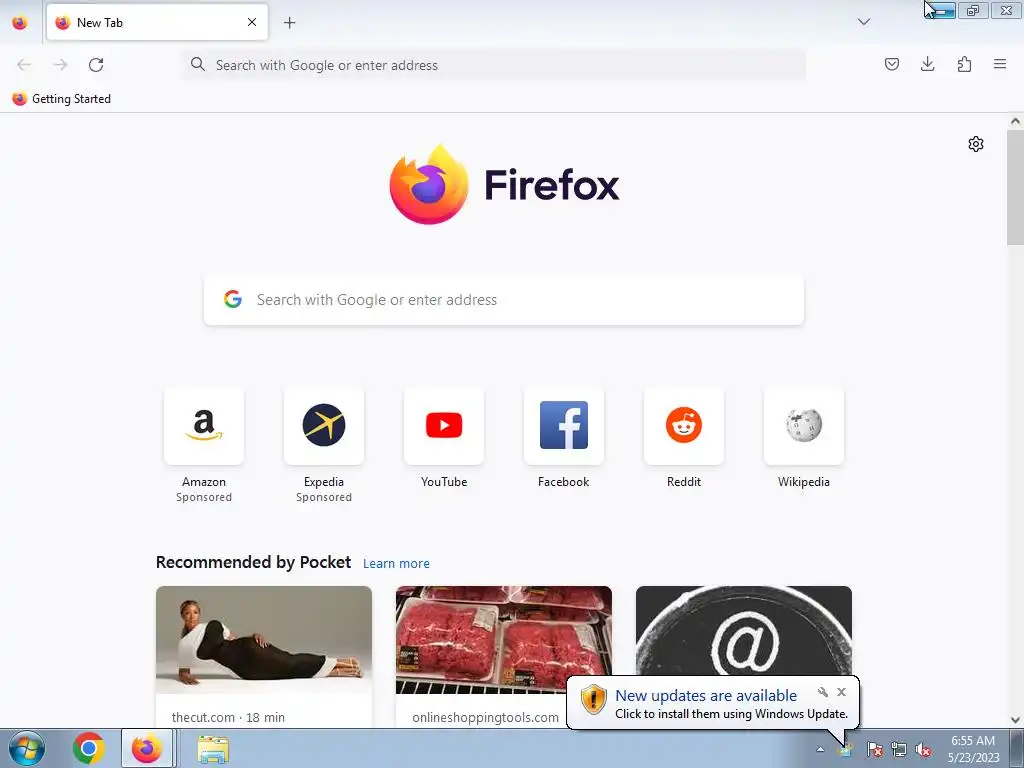Open balloon notification options wrench icon
The height and width of the screenshot is (768, 1024).
[823, 692]
